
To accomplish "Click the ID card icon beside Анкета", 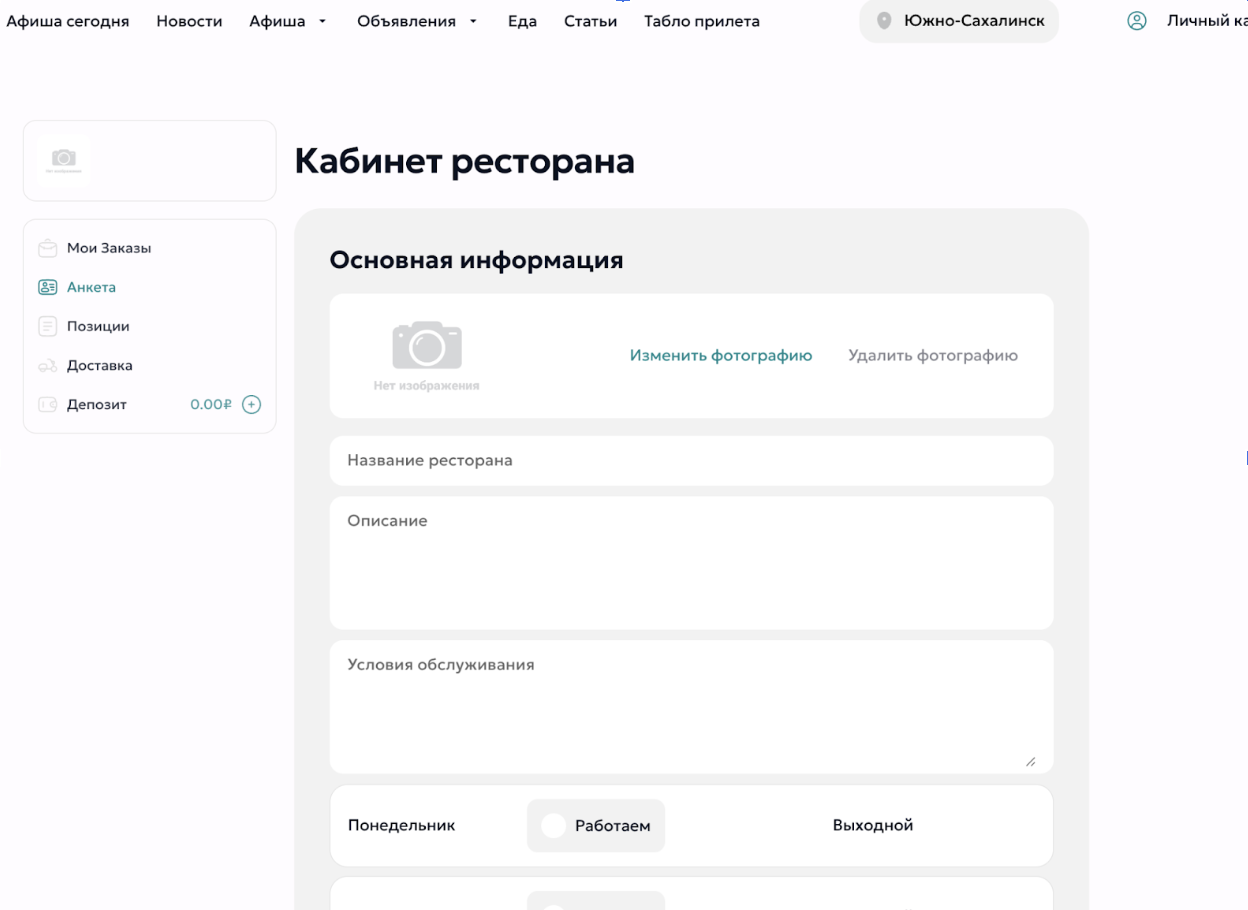I will [x=47, y=287].
